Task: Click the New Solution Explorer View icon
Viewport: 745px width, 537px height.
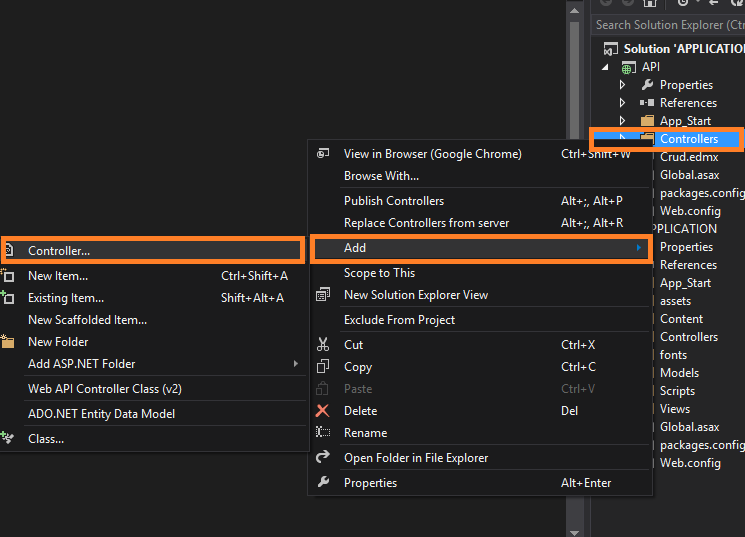Action: click(x=323, y=295)
